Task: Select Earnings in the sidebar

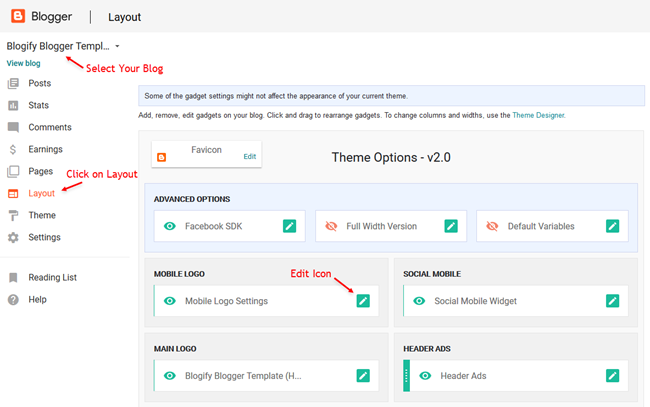Action: click(46, 149)
